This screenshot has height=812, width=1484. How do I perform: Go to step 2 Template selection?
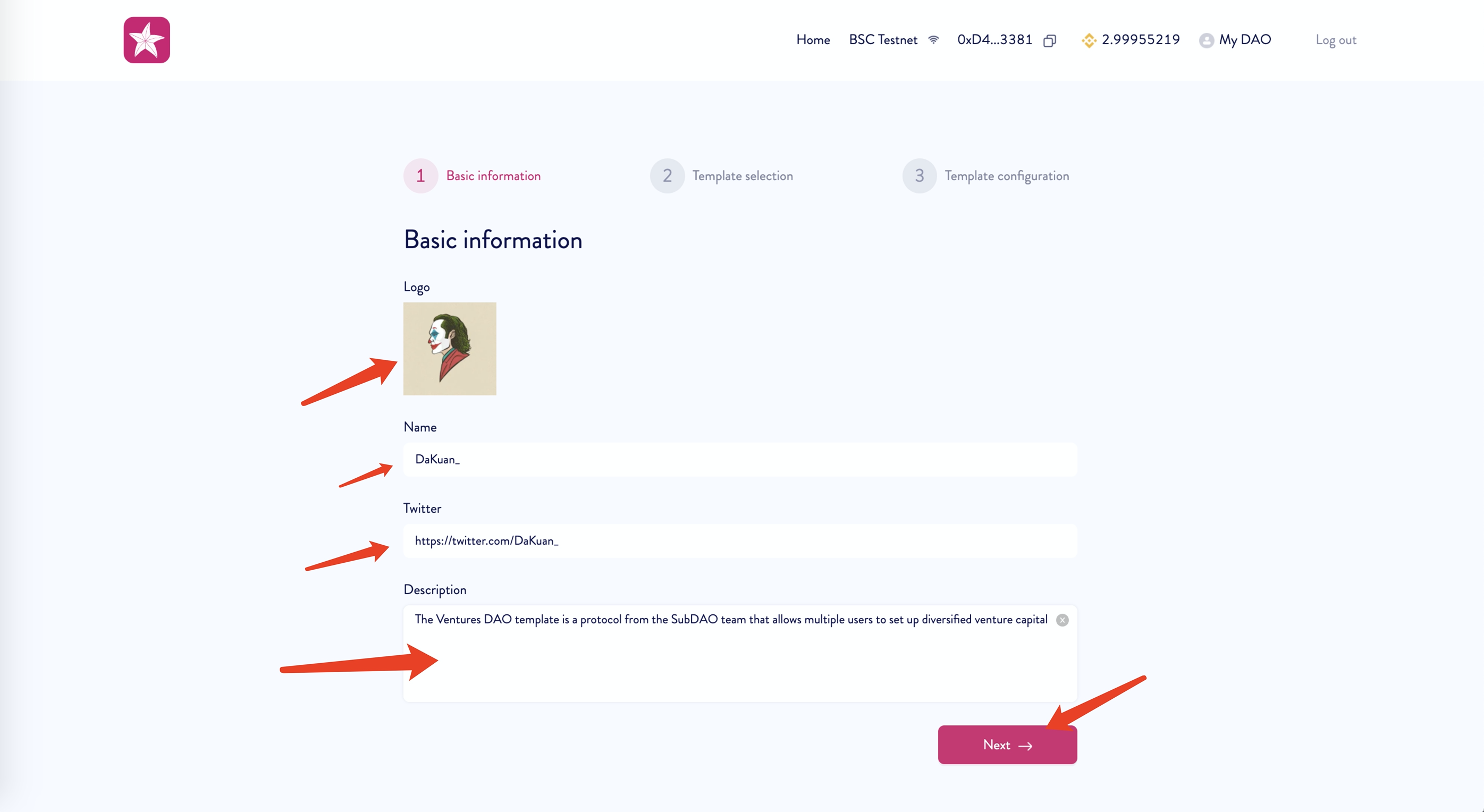pyautogui.click(x=667, y=176)
